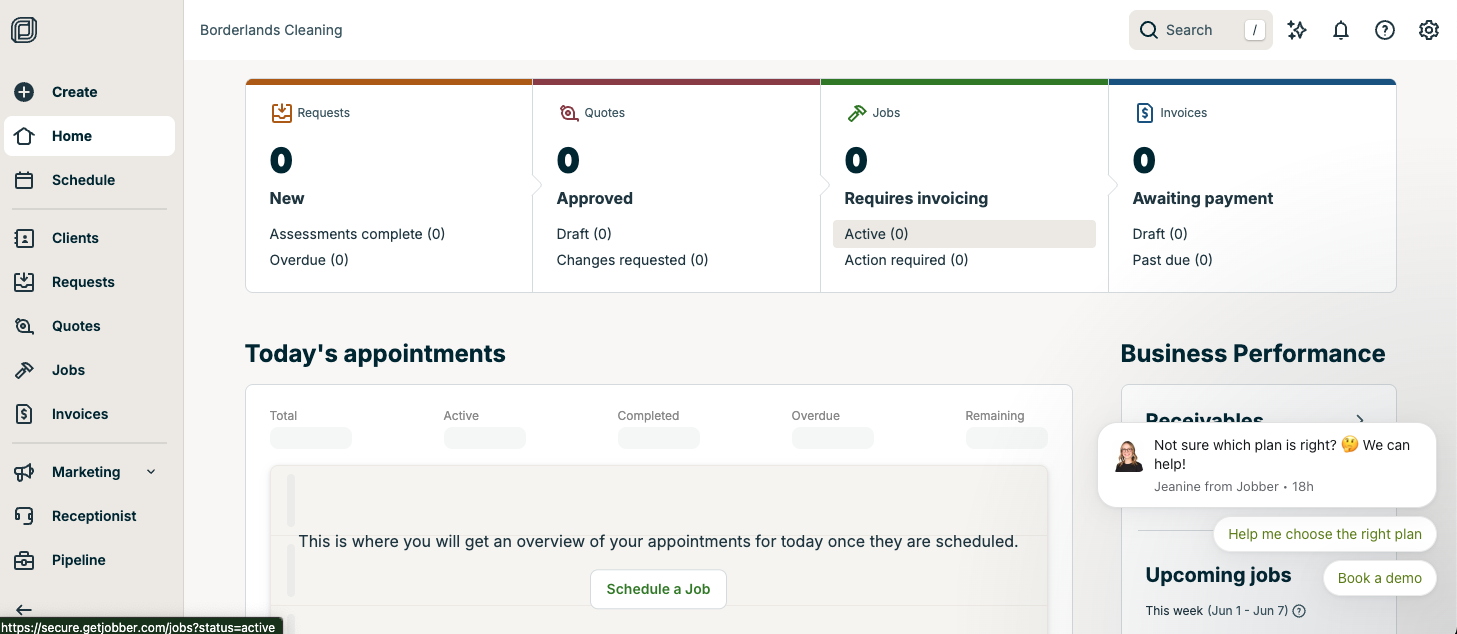The width and height of the screenshot is (1457, 634).
Task: Click the New requests heading
Action: click(x=287, y=198)
